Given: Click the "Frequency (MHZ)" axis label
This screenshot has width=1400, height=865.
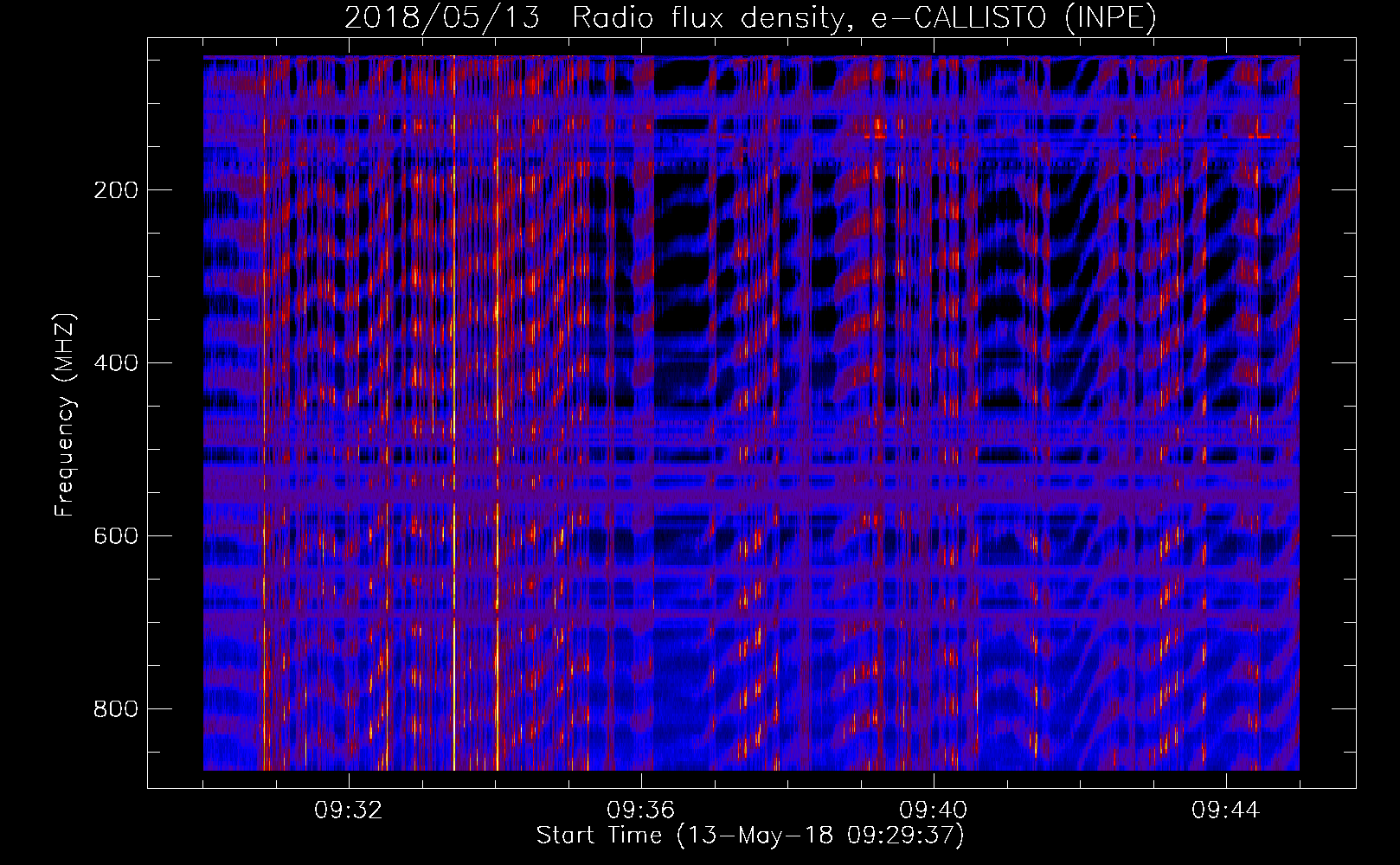Looking at the screenshot, I should [65, 414].
